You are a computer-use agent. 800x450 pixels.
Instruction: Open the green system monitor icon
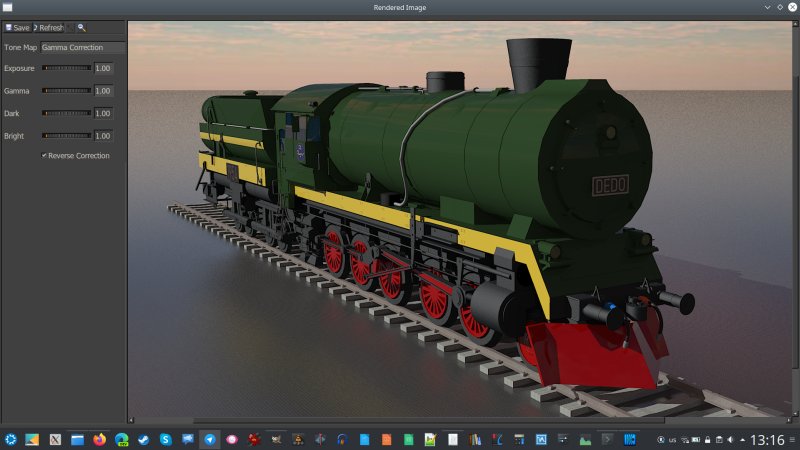(x=585, y=439)
